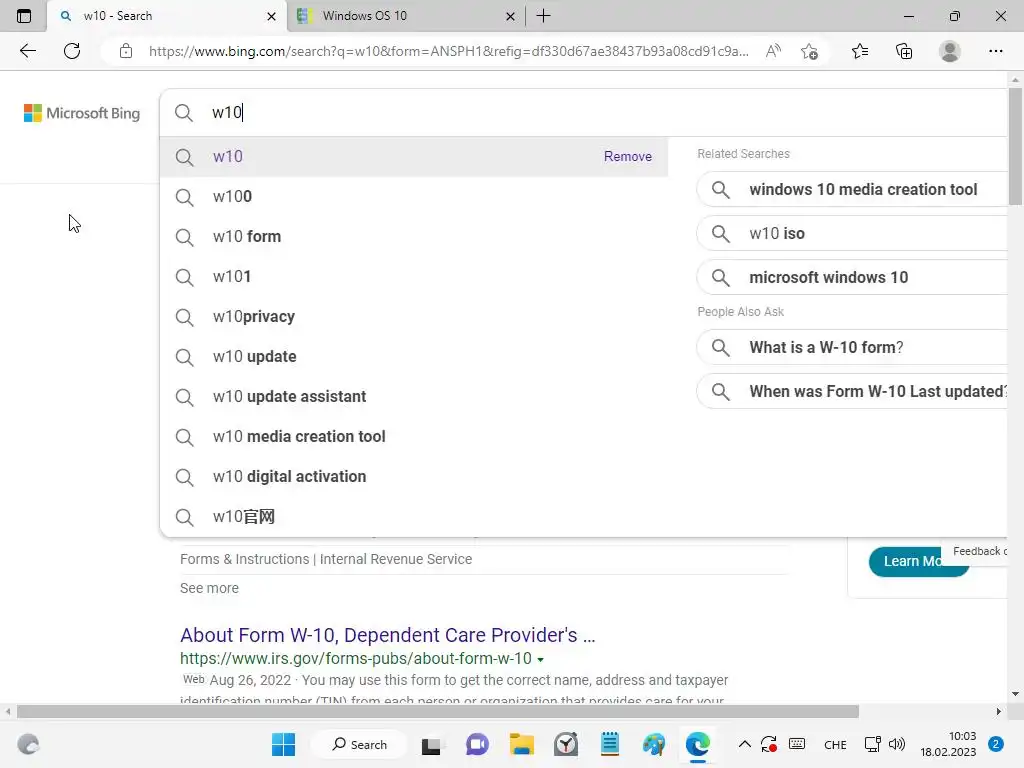Screen dimensions: 1024x768
Task: View site information lock icon
Action: point(126,51)
